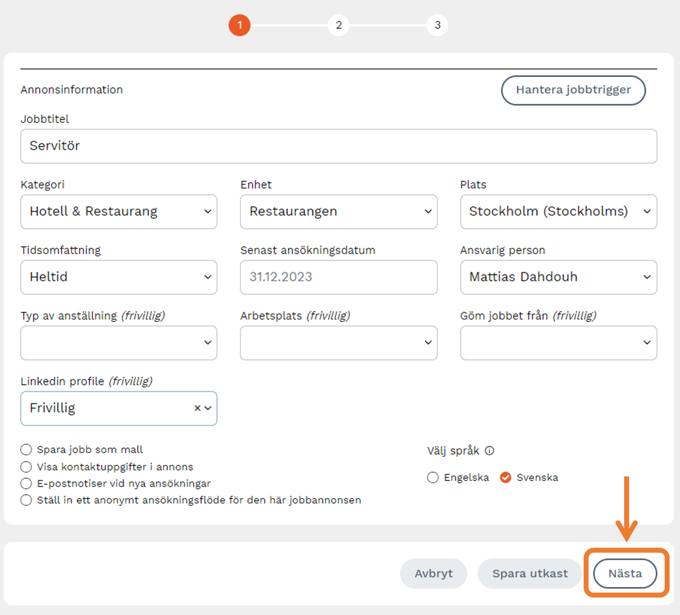Enable E-postnotiser vid nya ansökningar
The image size is (680, 615).
[x=26, y=483]
